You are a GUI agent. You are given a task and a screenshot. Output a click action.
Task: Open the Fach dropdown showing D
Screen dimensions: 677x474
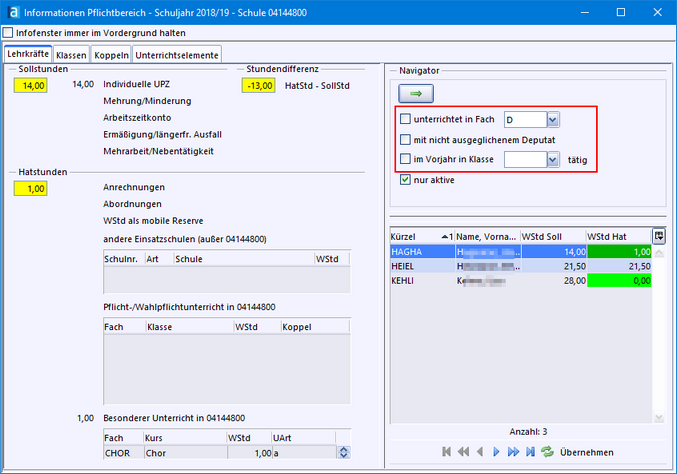tap(553, 119)
